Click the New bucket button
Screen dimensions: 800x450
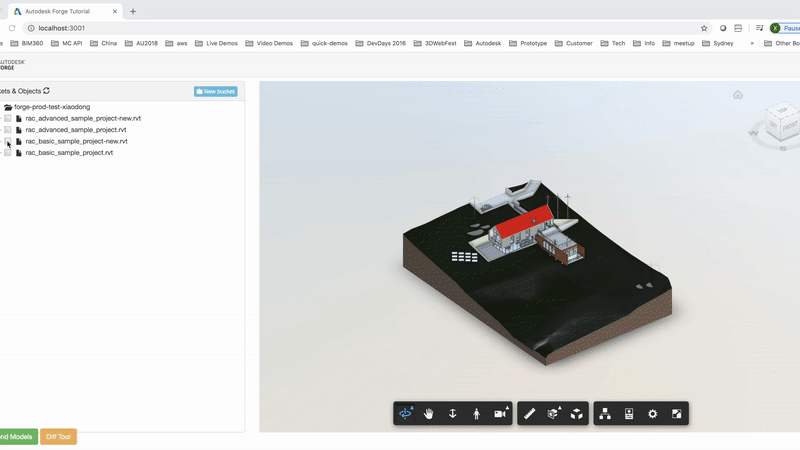point(215,91)
